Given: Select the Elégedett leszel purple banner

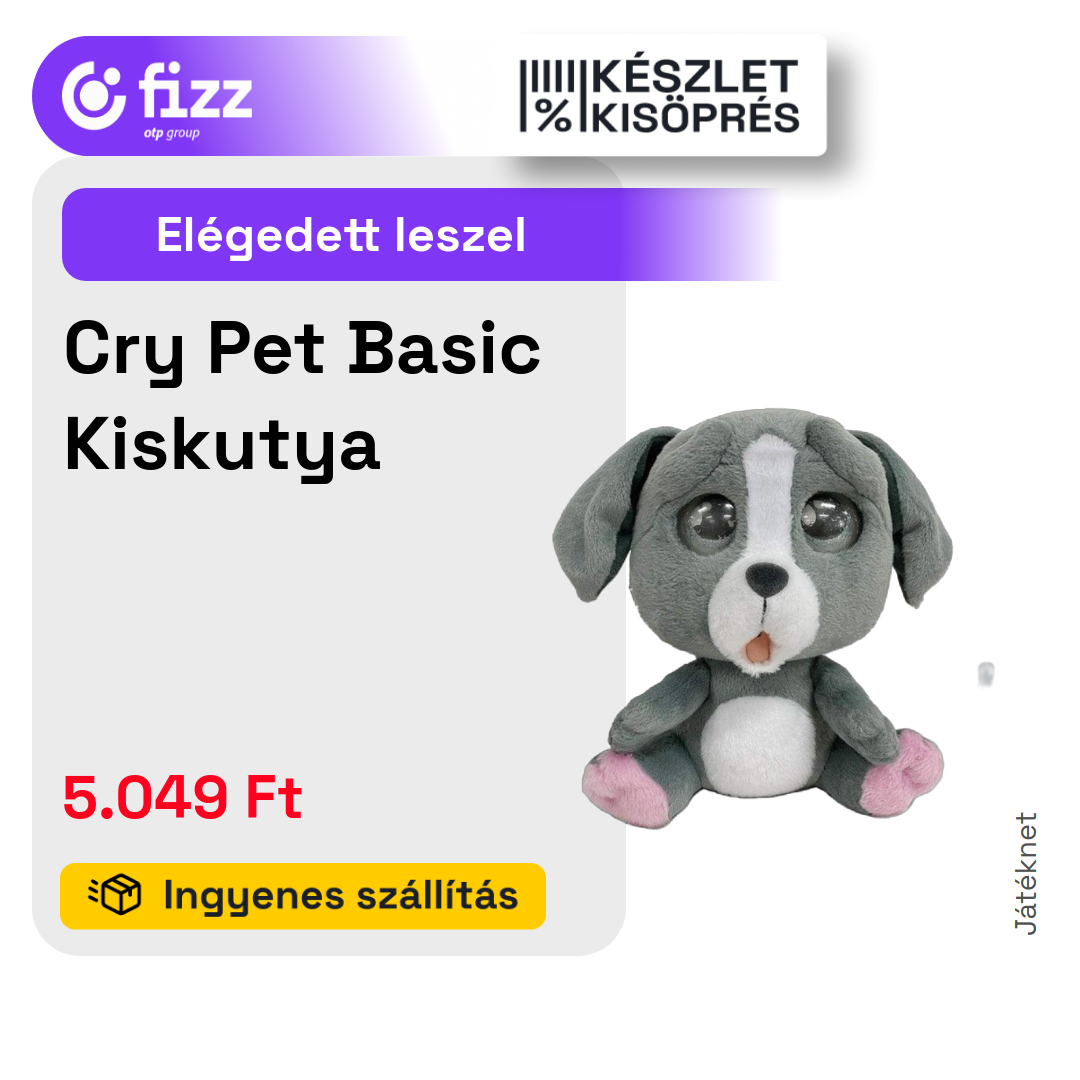Looking at the screenshot, I should click(420, 234).
